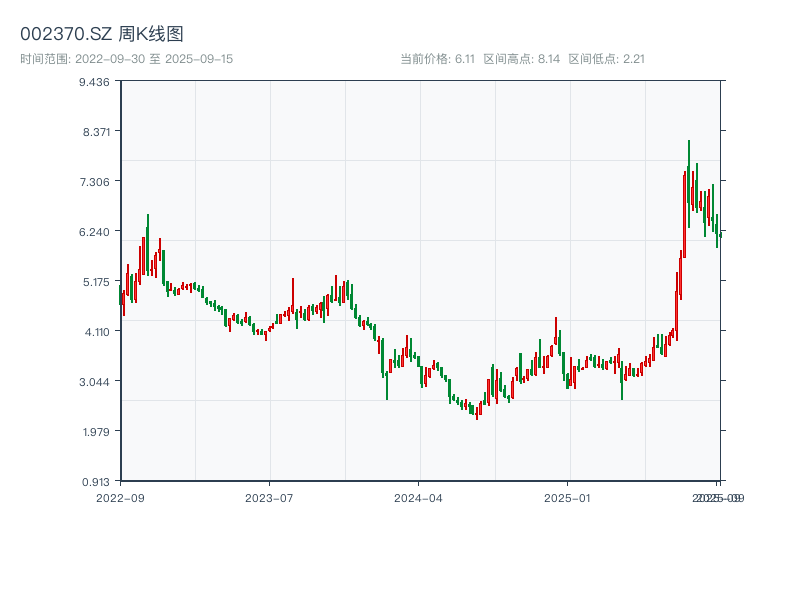800x600 pixels.
Task: Click y-axis value 3.044
Action: 94,382
